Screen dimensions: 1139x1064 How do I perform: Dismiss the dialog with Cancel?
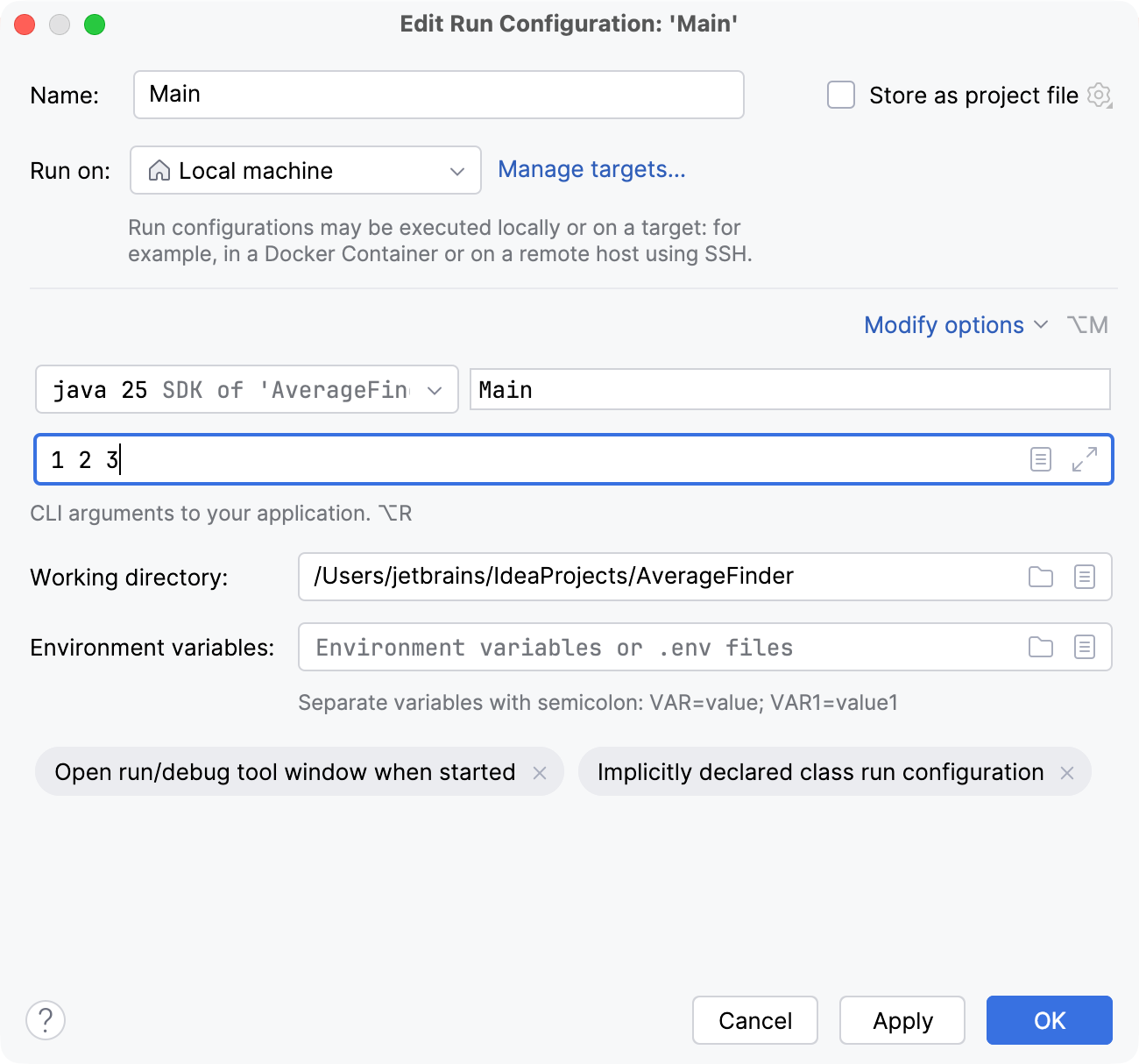[x=754, y=1020]
